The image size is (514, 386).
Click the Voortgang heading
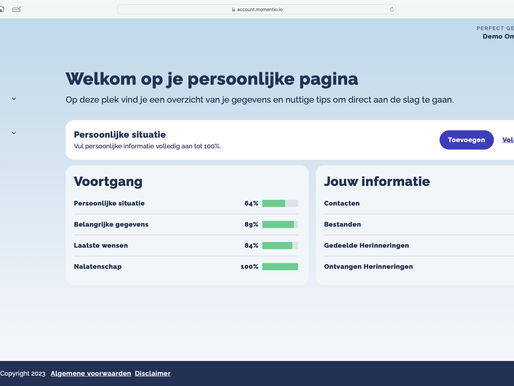point(108,182)
